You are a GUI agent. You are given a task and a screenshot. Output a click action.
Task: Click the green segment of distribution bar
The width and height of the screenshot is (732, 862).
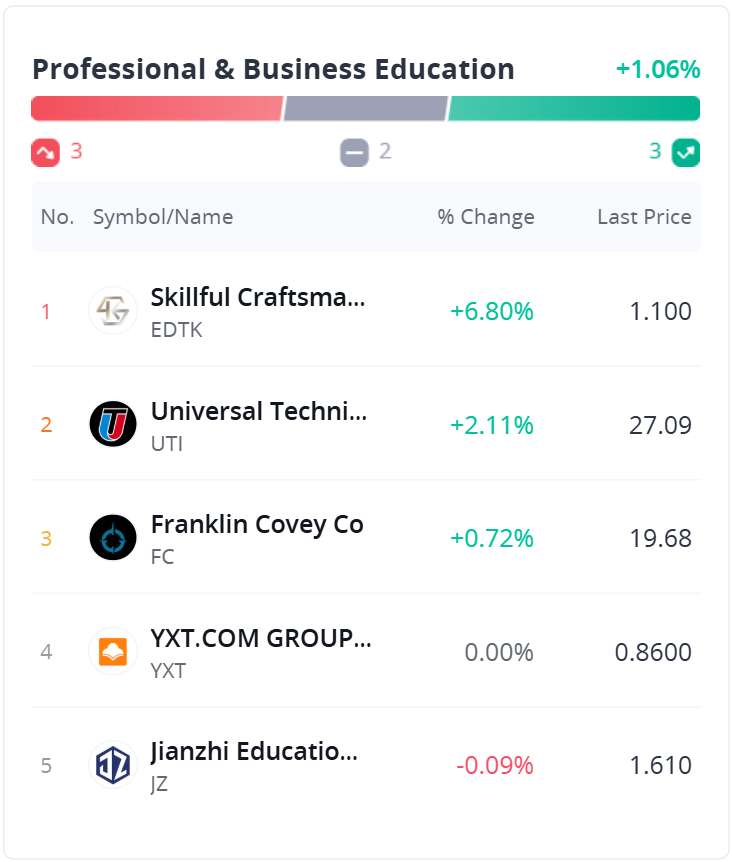574,108
